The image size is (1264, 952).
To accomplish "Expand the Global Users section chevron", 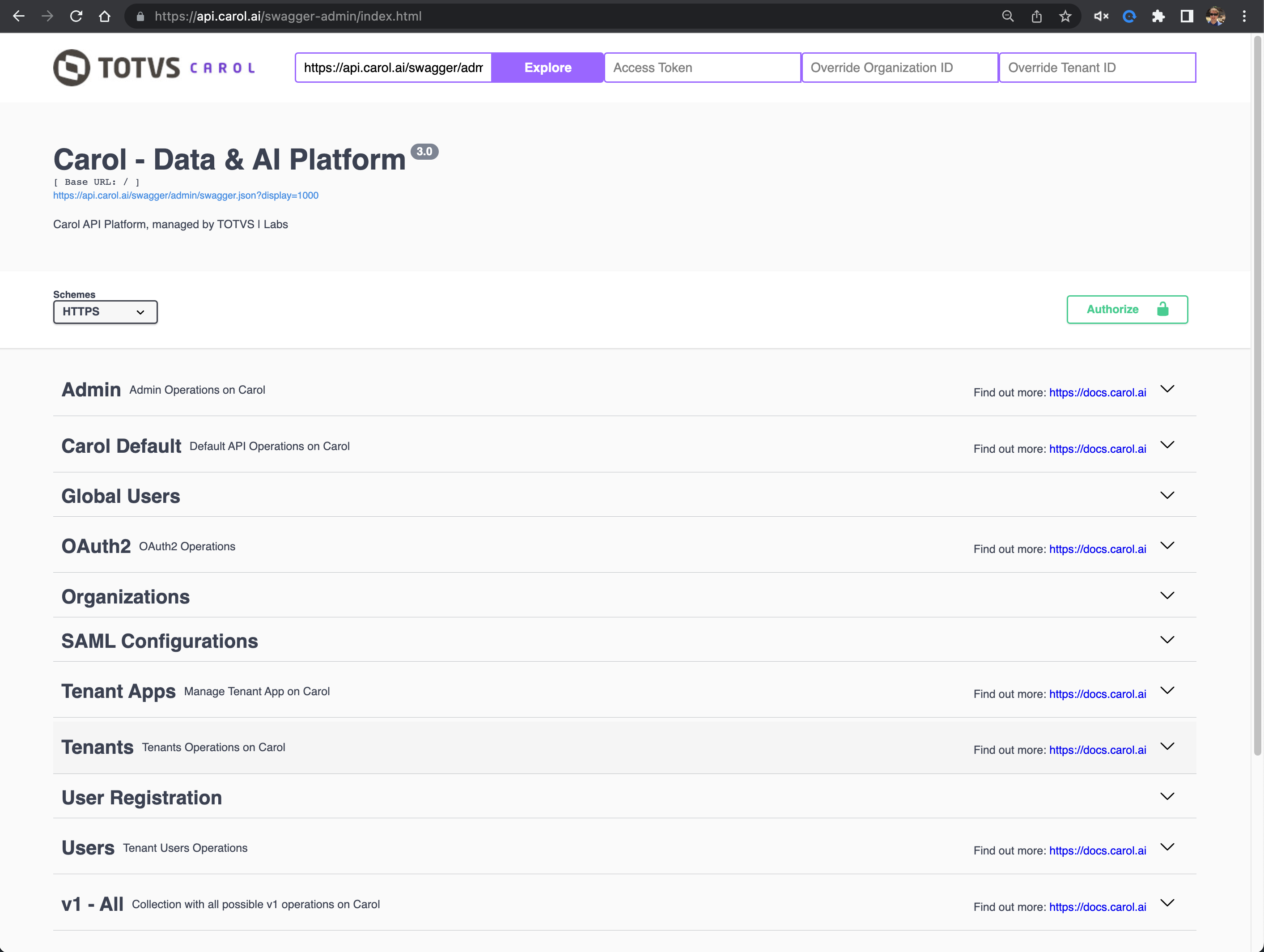I will pyautogui.click(x=1167, y=495).
